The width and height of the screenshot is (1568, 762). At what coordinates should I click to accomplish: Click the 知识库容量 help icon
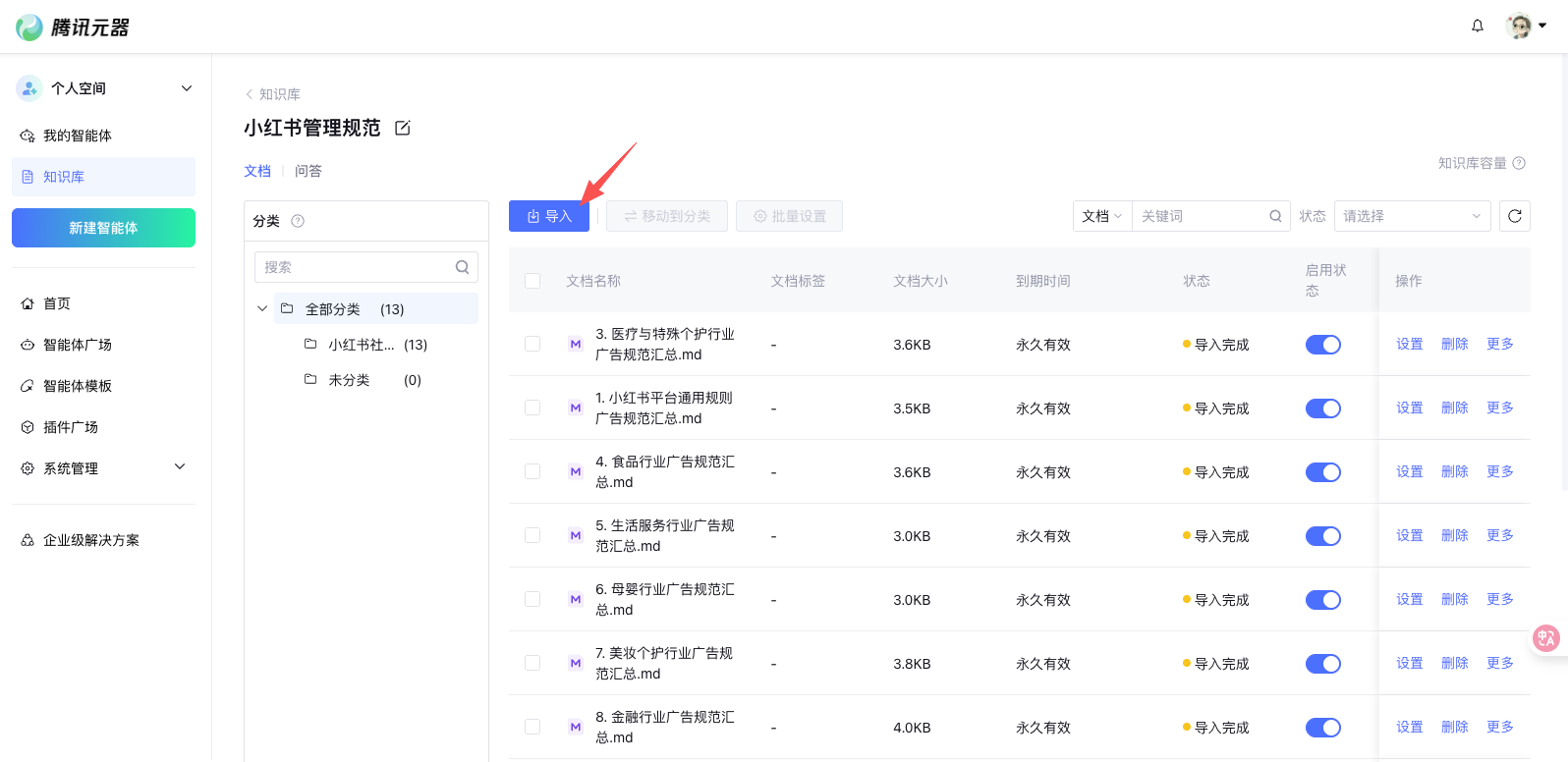tap(1518, 163)
